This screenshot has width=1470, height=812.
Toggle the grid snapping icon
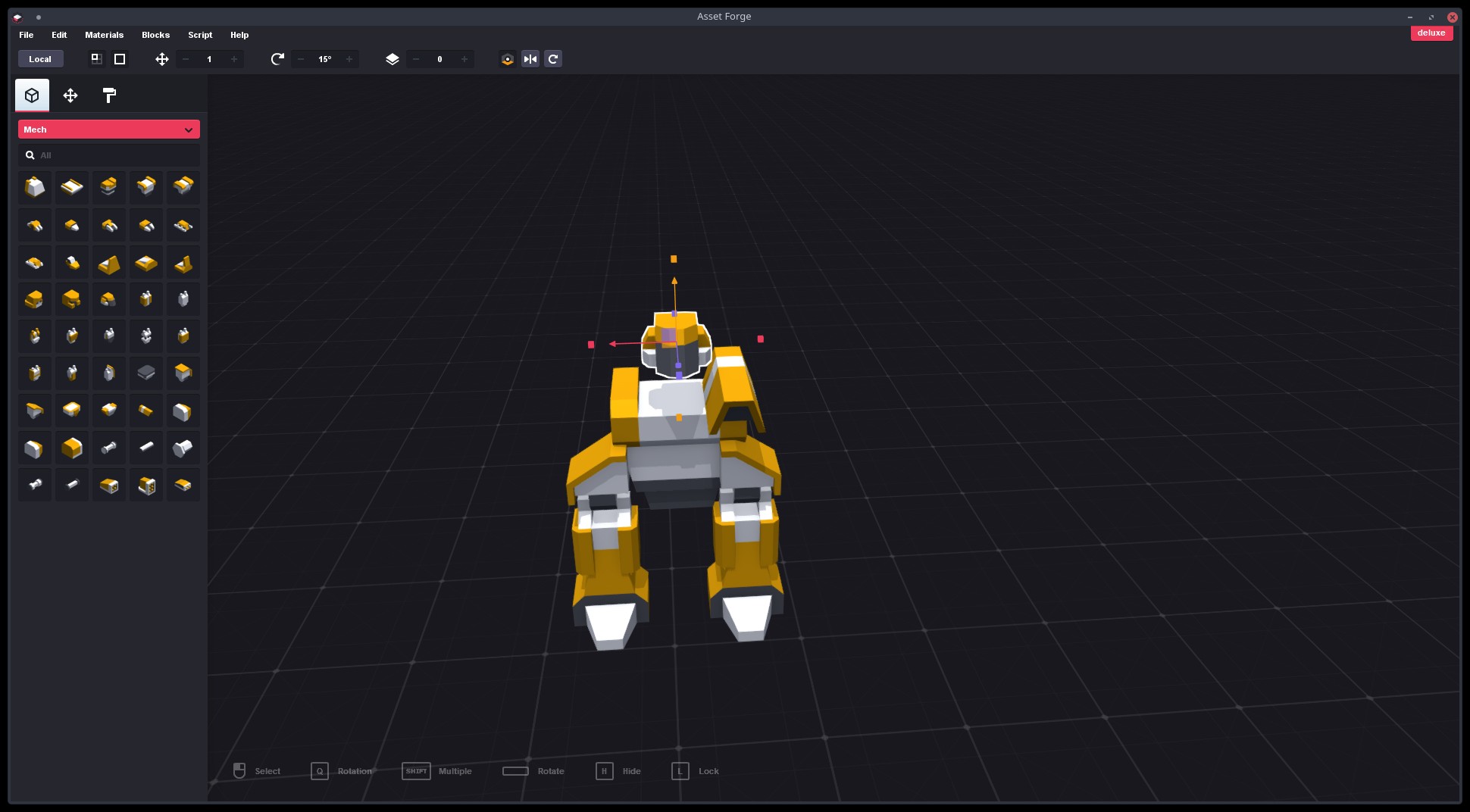coord(96,59)
